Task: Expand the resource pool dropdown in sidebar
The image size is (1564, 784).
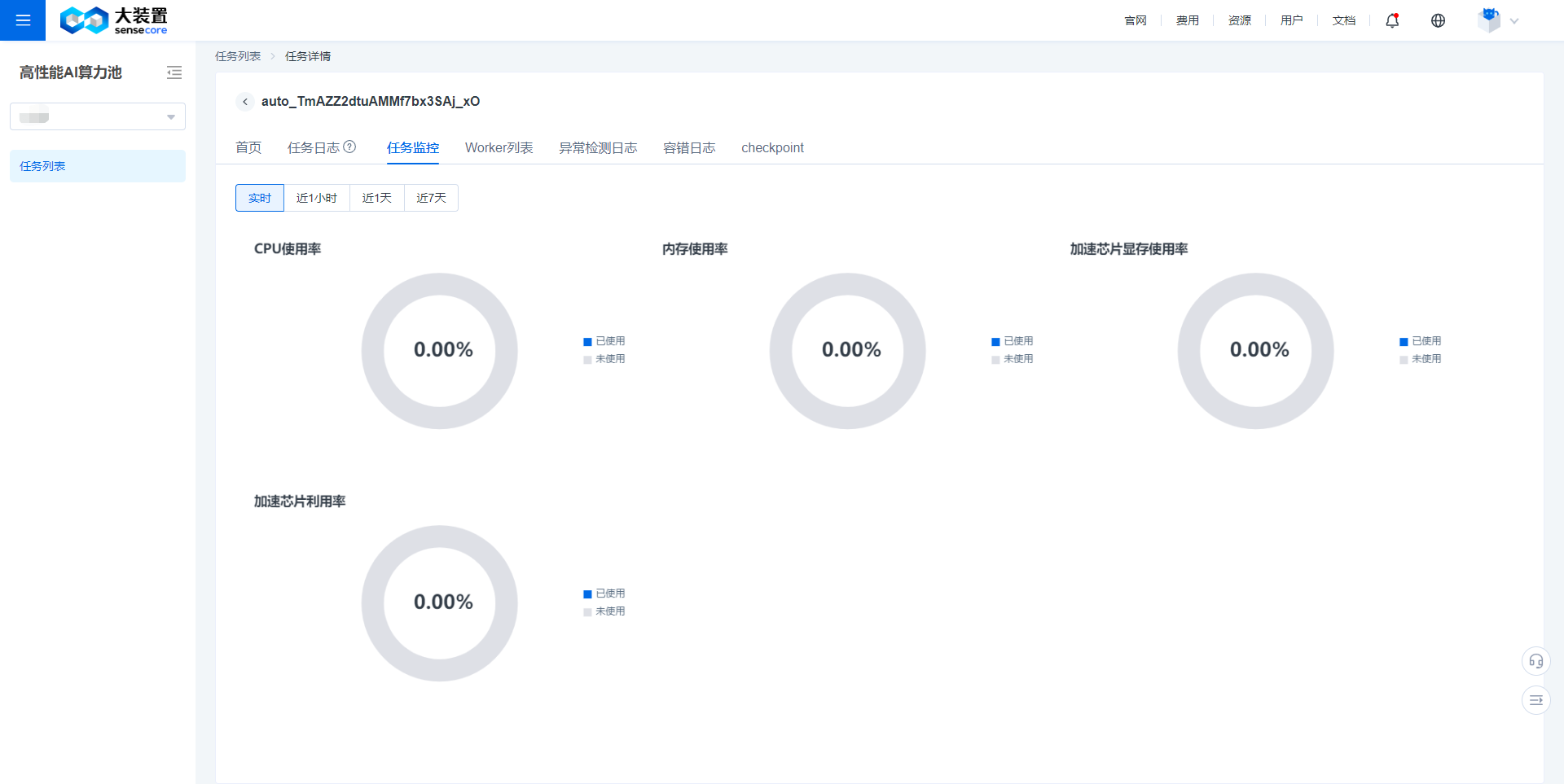Action: coord(98,116)
